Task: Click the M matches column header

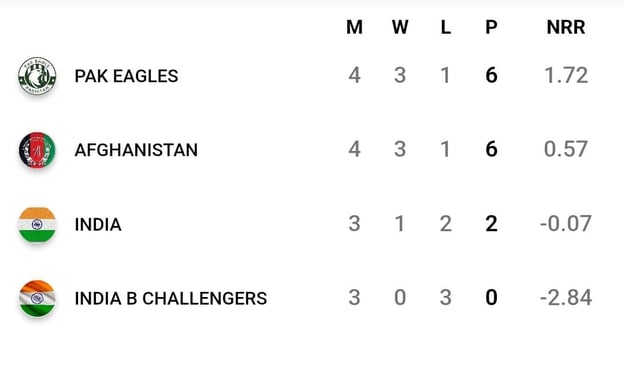Action: pyautogui.click(x=354, y=27)
